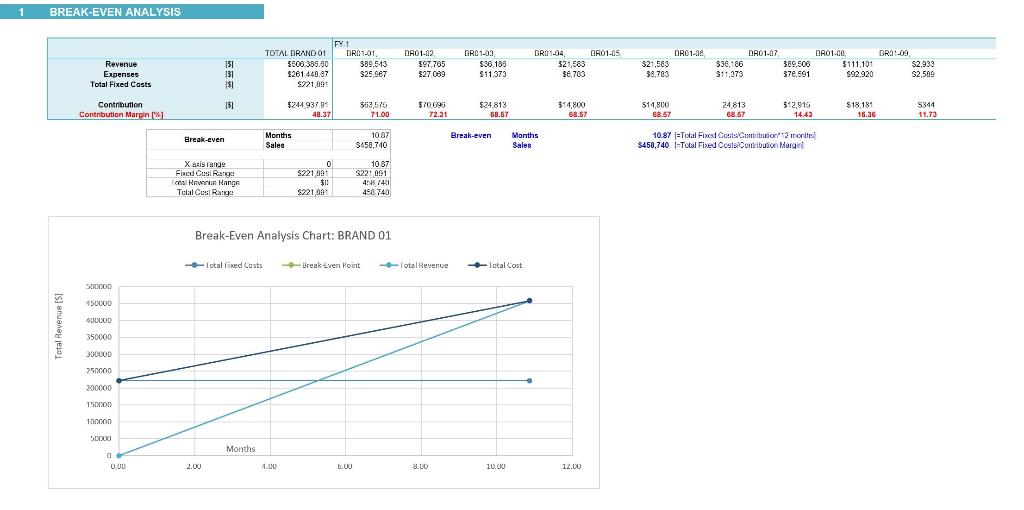Viewport: 1024px width, 510px height.
Task: Click the Total Cost legend entry
Action: (x=496, y=265)
